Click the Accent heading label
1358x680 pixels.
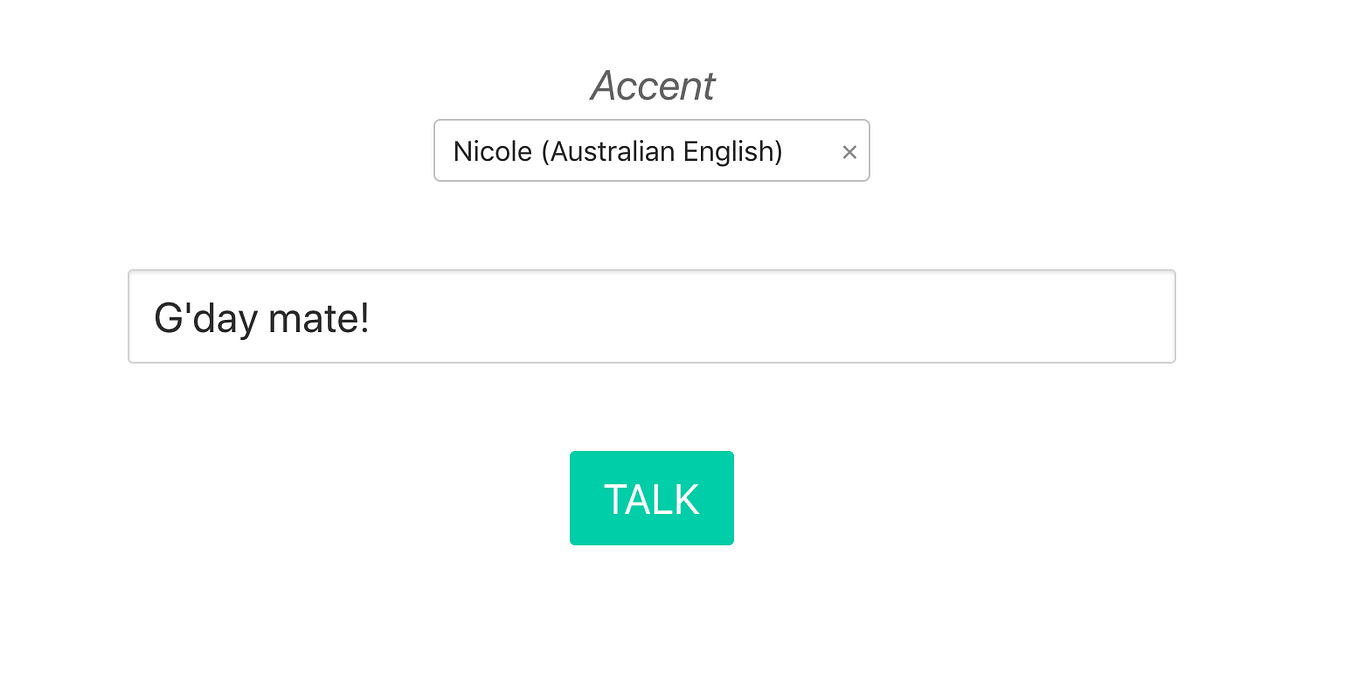[x=651, y=86]
